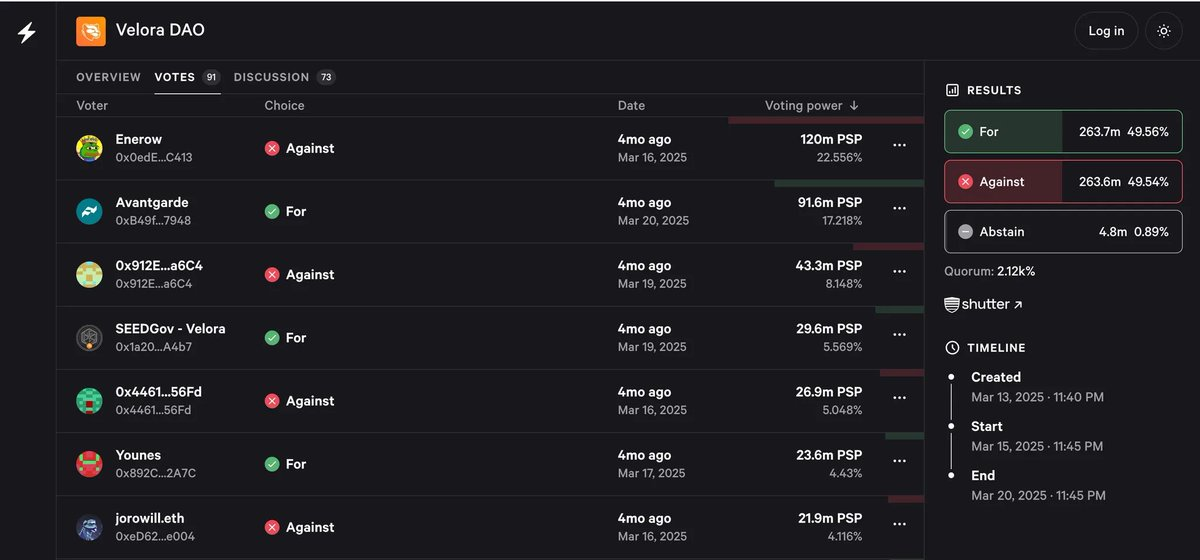
Task: Click Enerow's frog avatar
Action: 90,148
